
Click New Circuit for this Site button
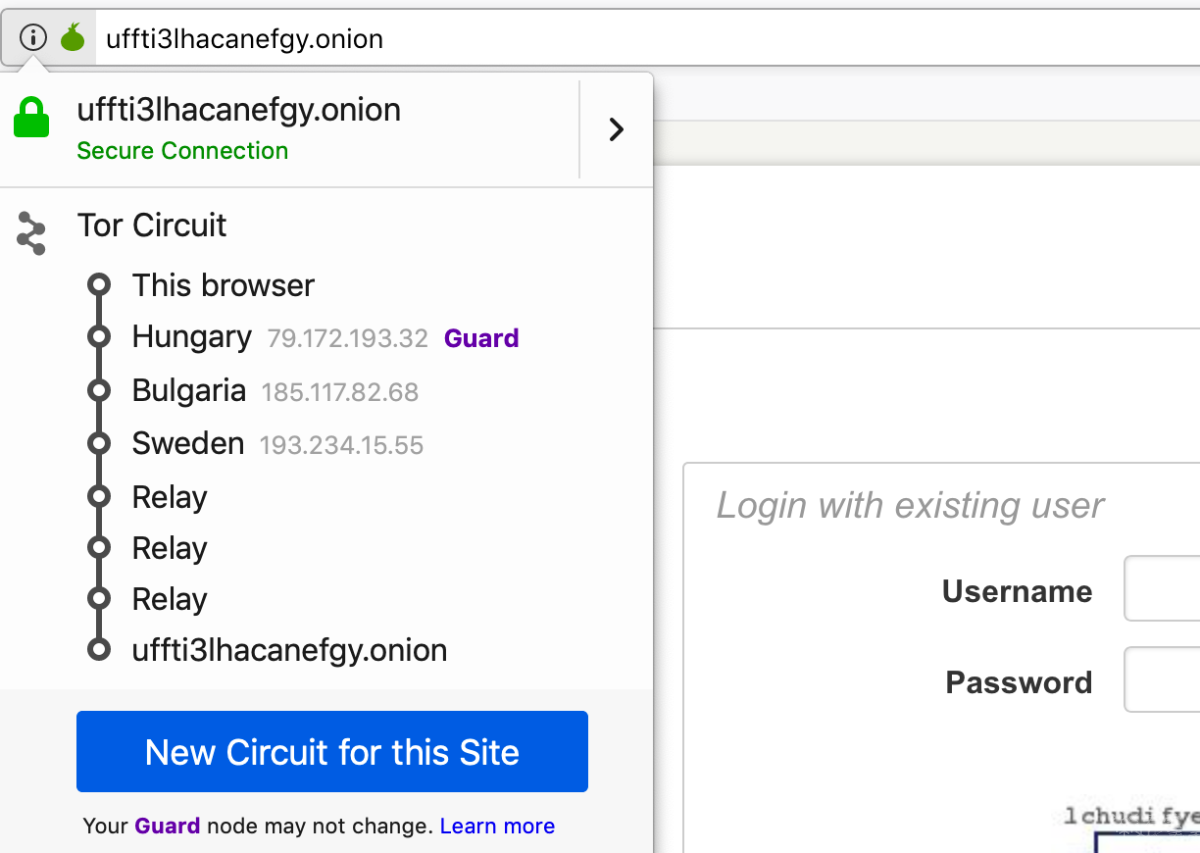(x=332, y=752)
